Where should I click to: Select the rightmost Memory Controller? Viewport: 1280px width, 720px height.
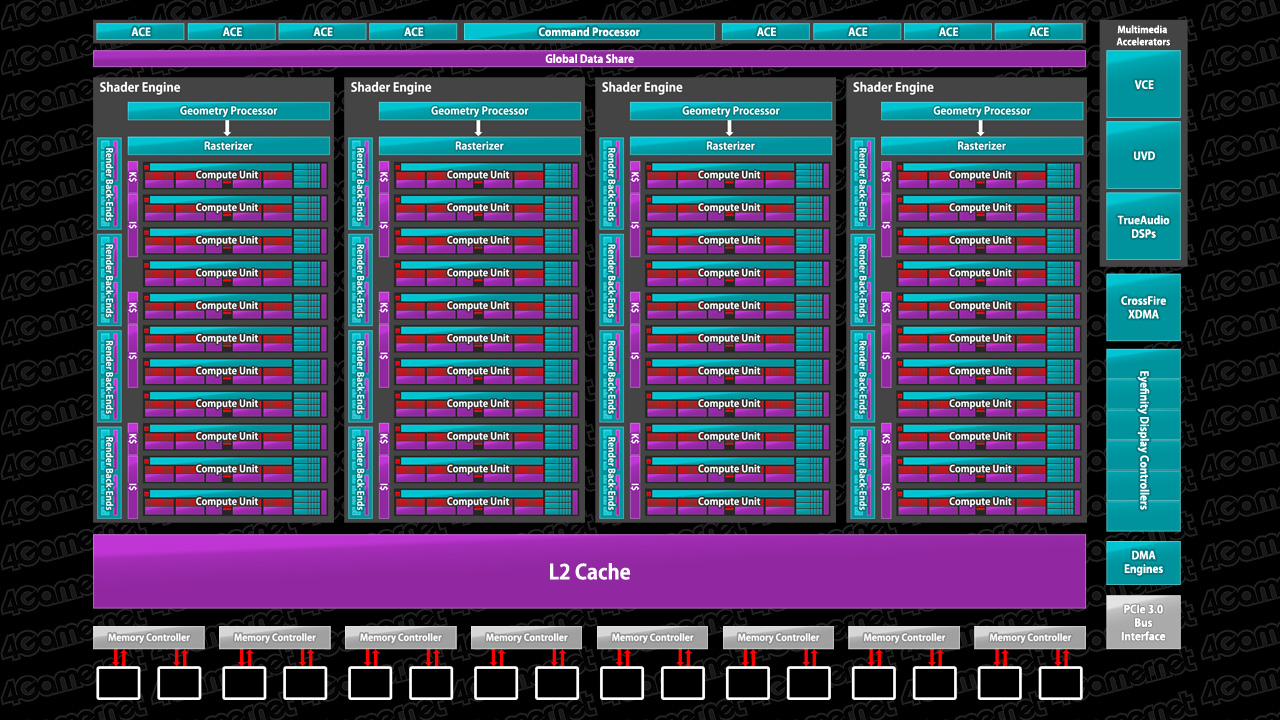(1029, 637)
